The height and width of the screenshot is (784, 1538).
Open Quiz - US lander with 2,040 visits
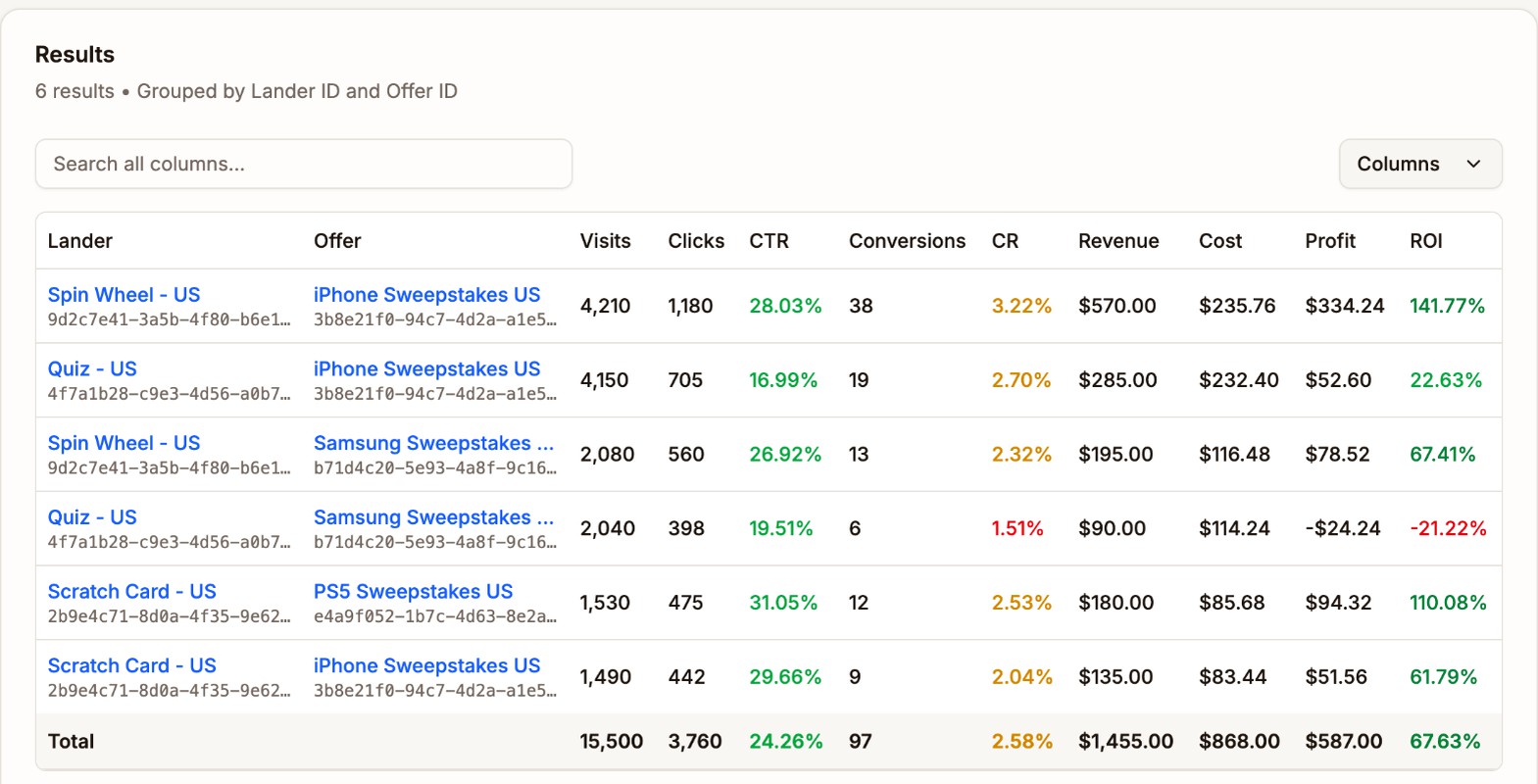[92, 517]
